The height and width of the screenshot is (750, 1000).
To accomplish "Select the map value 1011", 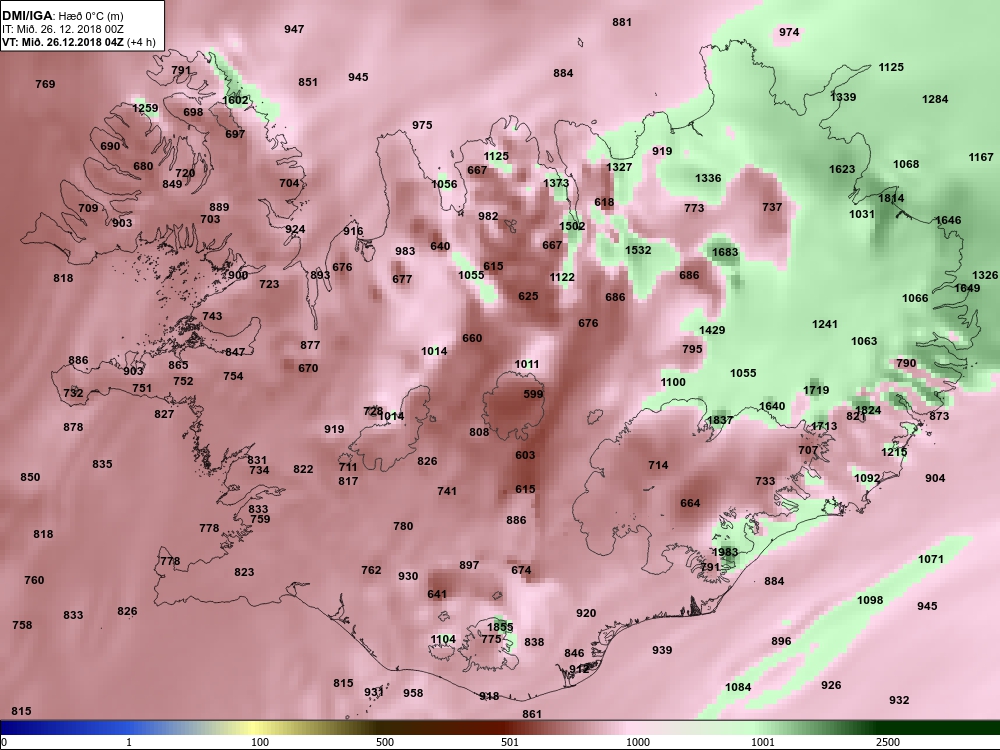I will [527, 364].
